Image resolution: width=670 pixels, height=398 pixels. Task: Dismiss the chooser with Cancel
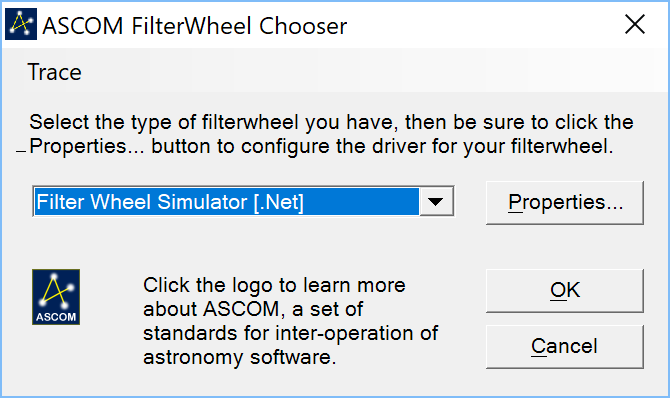[x=564, y=346]
